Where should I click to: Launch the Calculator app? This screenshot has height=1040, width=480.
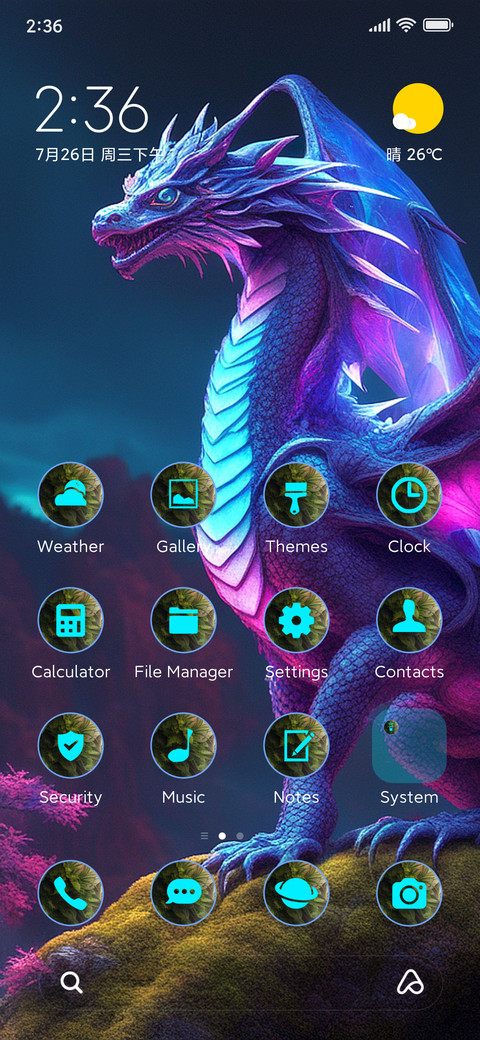[70, 620]
